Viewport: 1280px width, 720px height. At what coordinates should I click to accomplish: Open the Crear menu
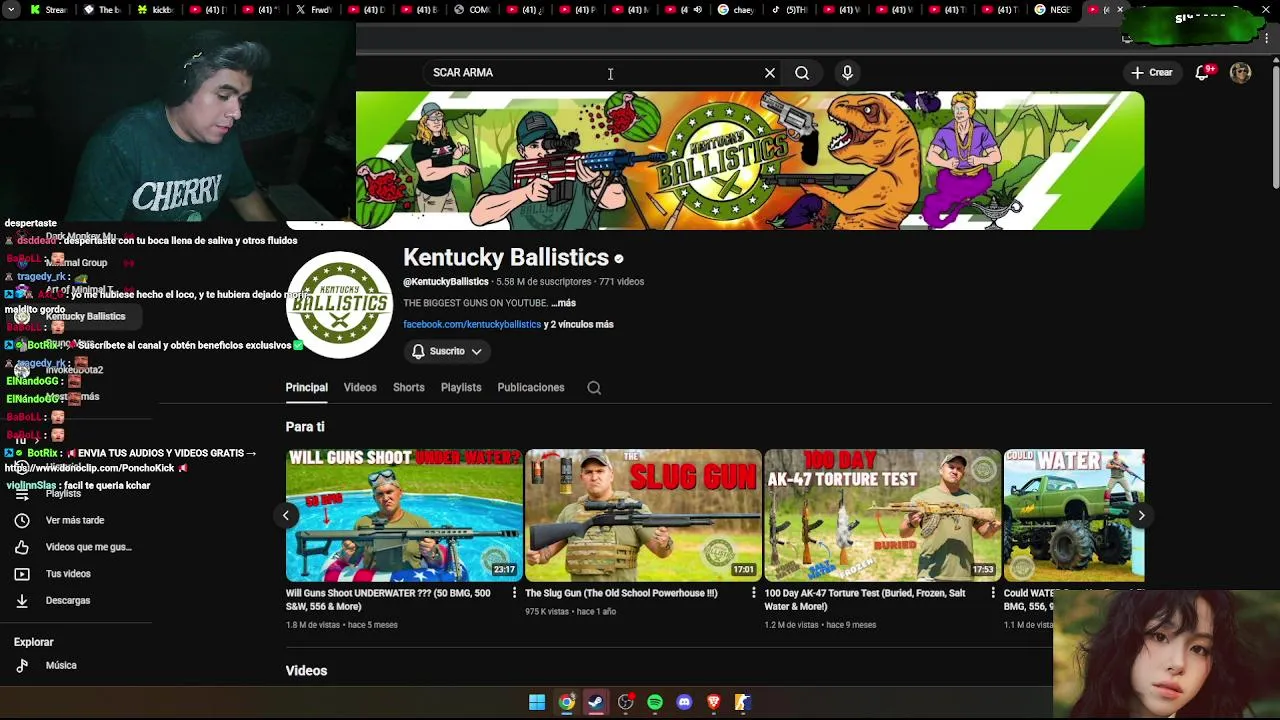1151,73
